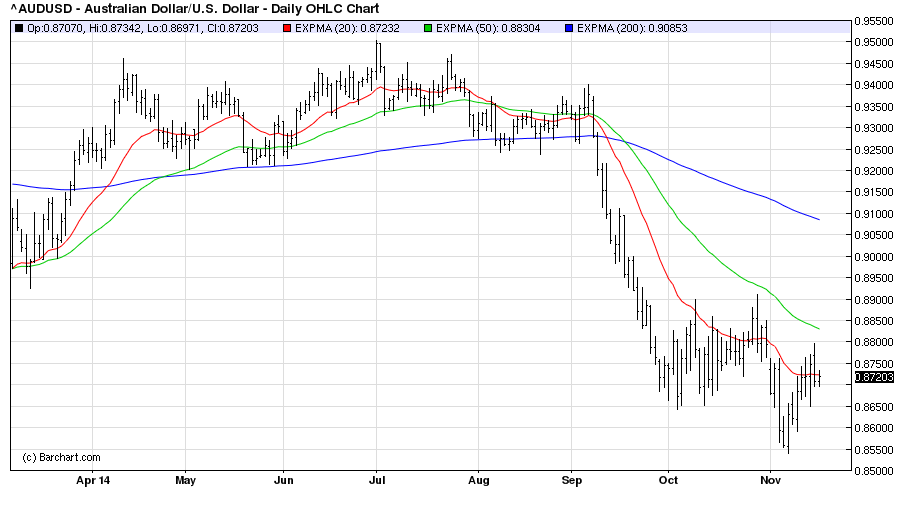Select the Jul marker on the date axis

(x=377, y=480)
